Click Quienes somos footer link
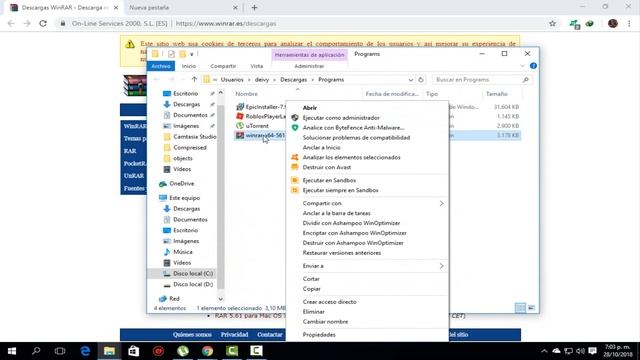The image size is (640, 360). (192, 335)
